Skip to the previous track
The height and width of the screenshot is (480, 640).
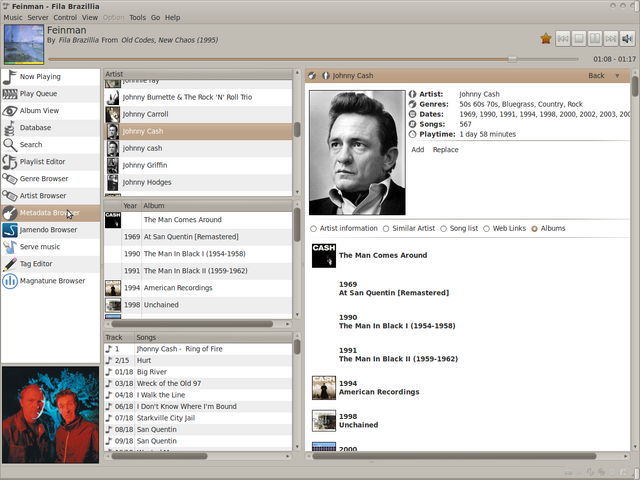(x=563, y=39)
